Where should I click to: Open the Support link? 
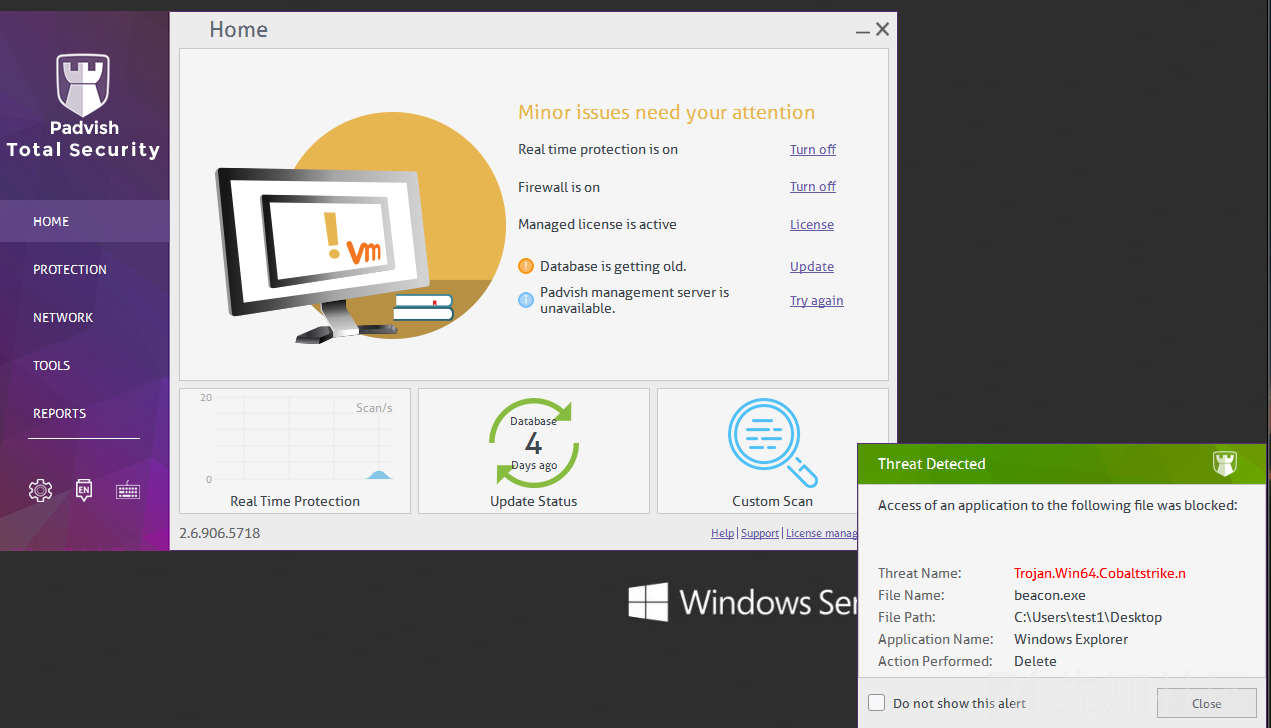[760, 533]
